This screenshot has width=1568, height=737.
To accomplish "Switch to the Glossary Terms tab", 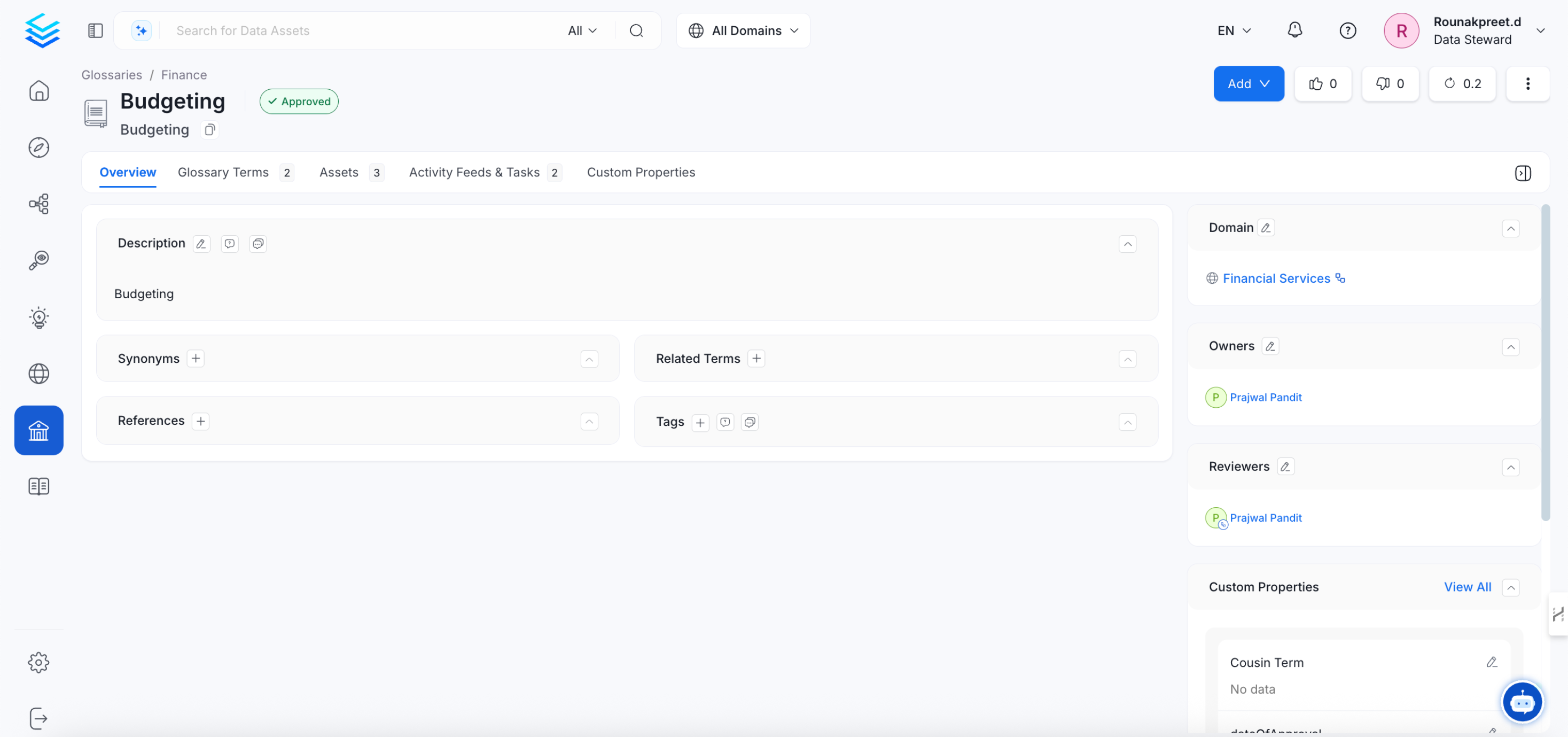I will click(223, 173).
